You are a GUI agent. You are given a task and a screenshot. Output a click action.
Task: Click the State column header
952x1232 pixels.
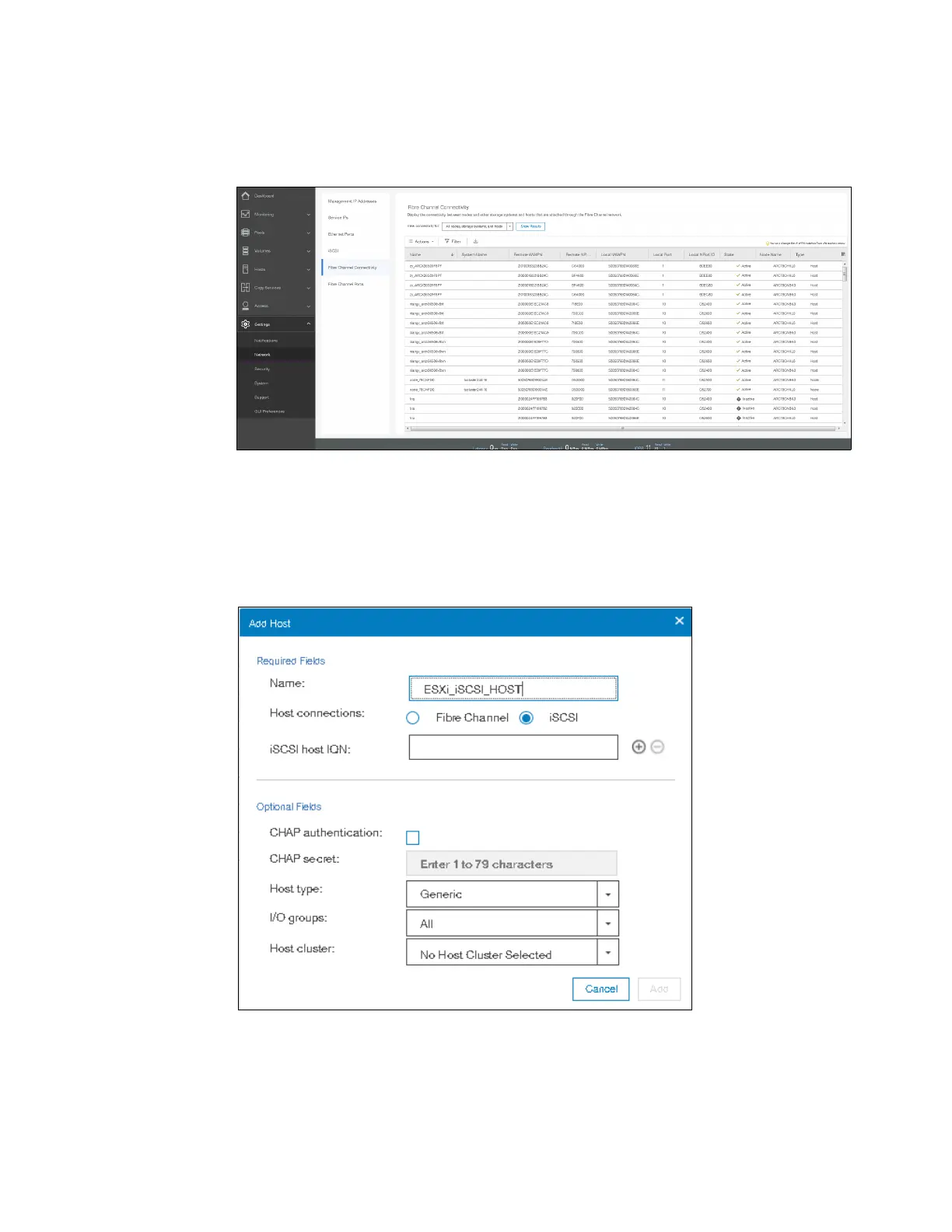click(x=729, y=254)
